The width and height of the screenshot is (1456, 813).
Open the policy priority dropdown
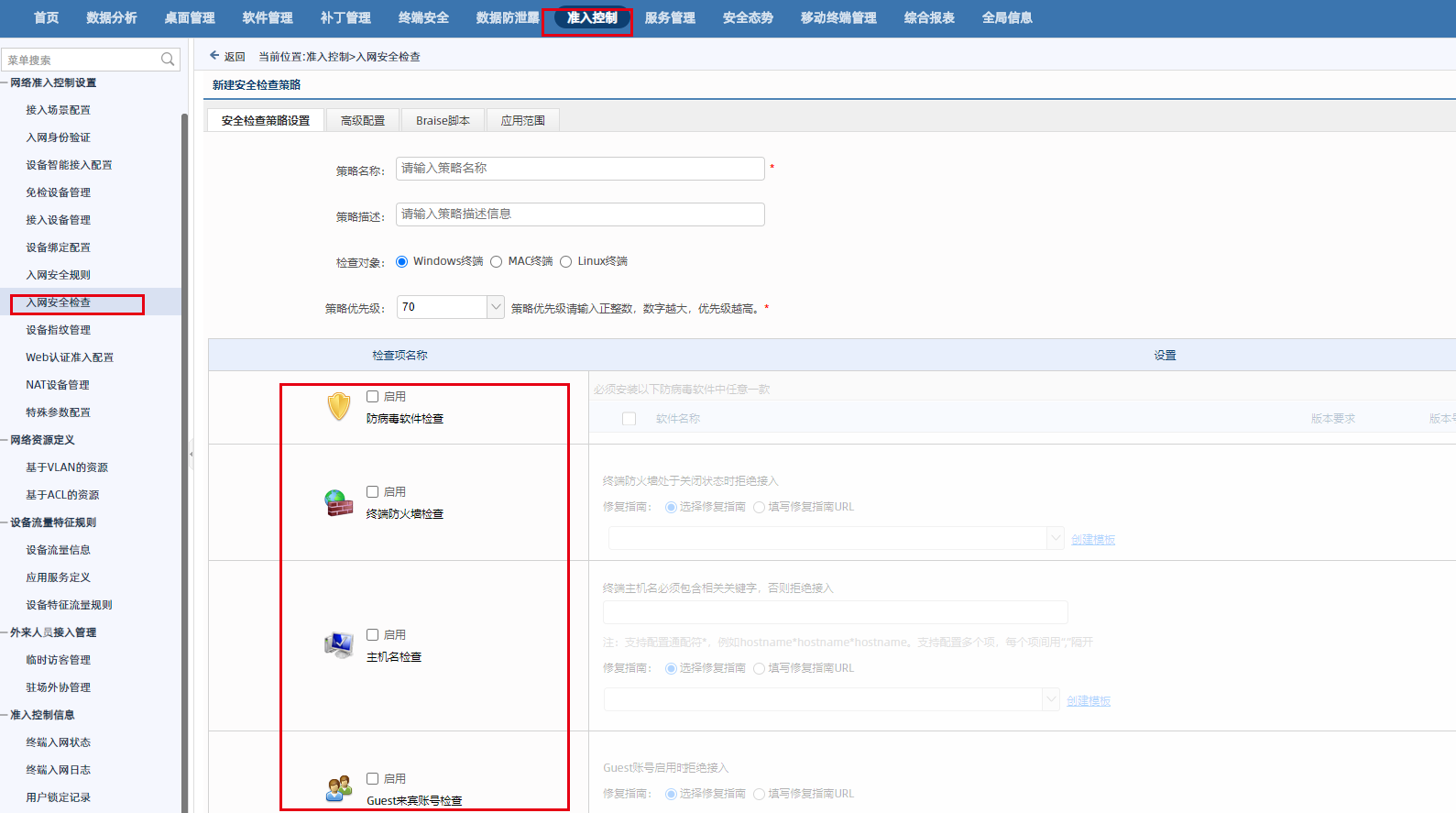click(495, 307)
